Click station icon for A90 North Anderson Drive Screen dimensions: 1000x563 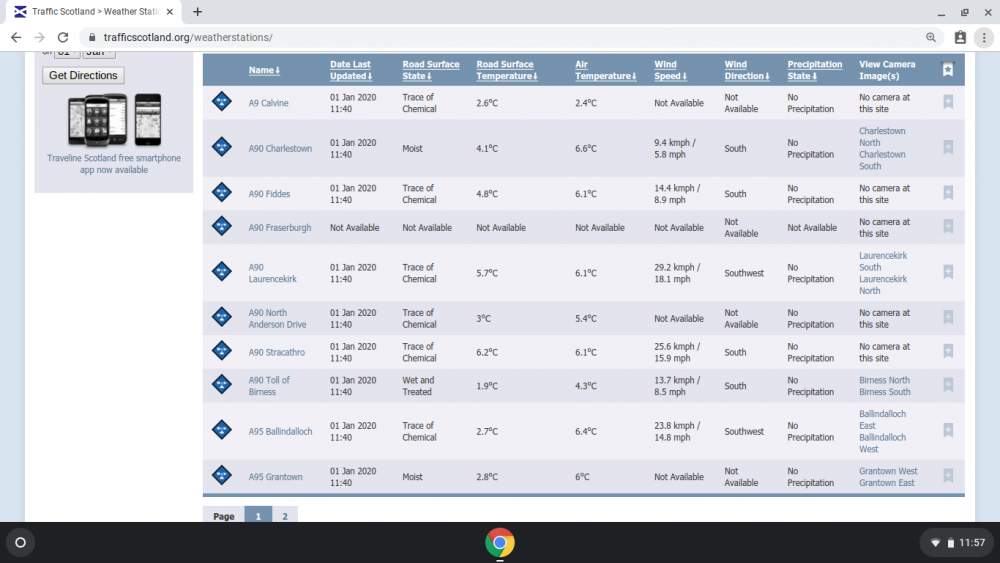pyautogui.click(x=221, y=316)
